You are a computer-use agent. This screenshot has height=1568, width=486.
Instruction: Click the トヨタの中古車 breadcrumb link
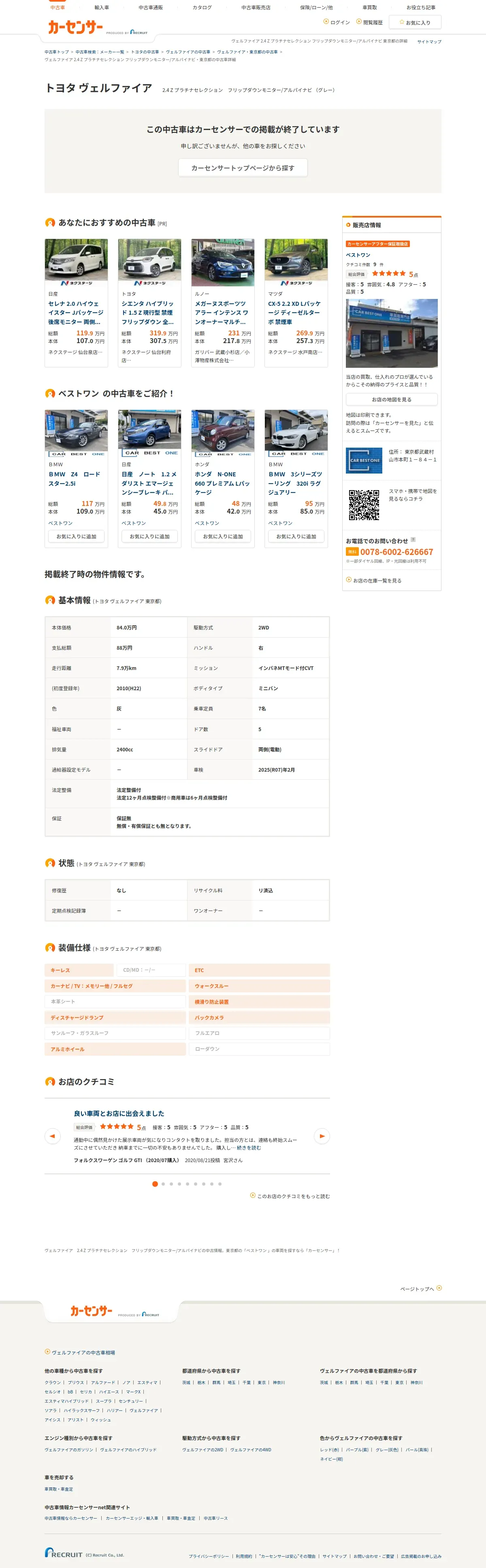[x=145, y=52]
